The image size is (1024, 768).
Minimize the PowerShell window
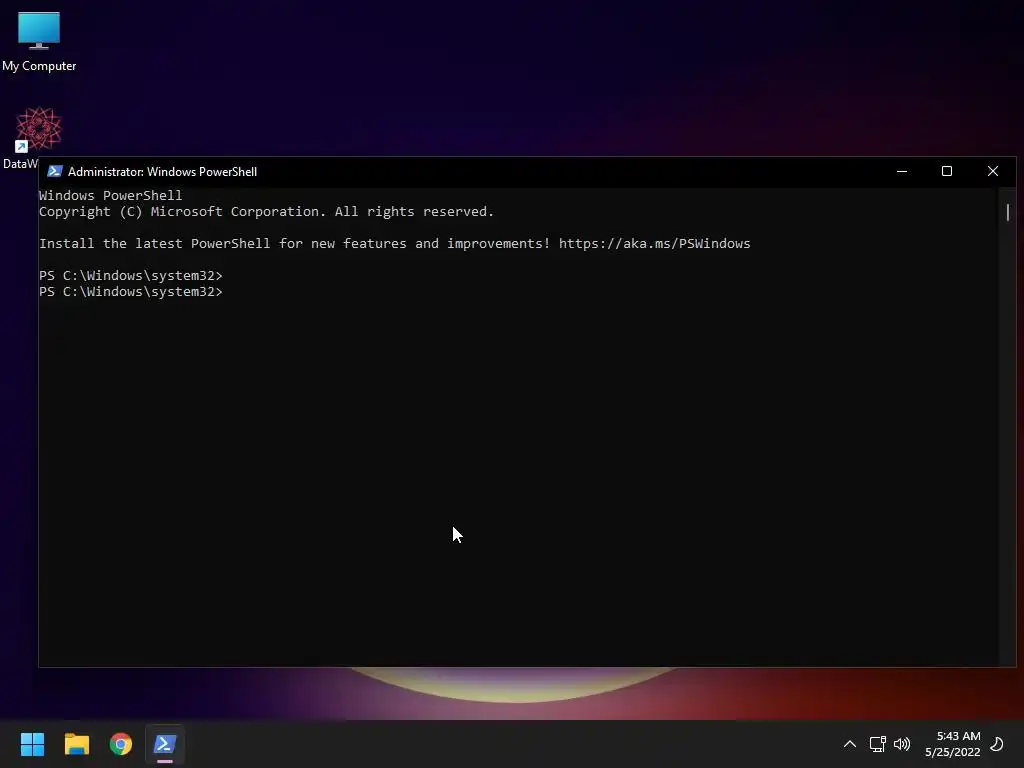[902, 172]
